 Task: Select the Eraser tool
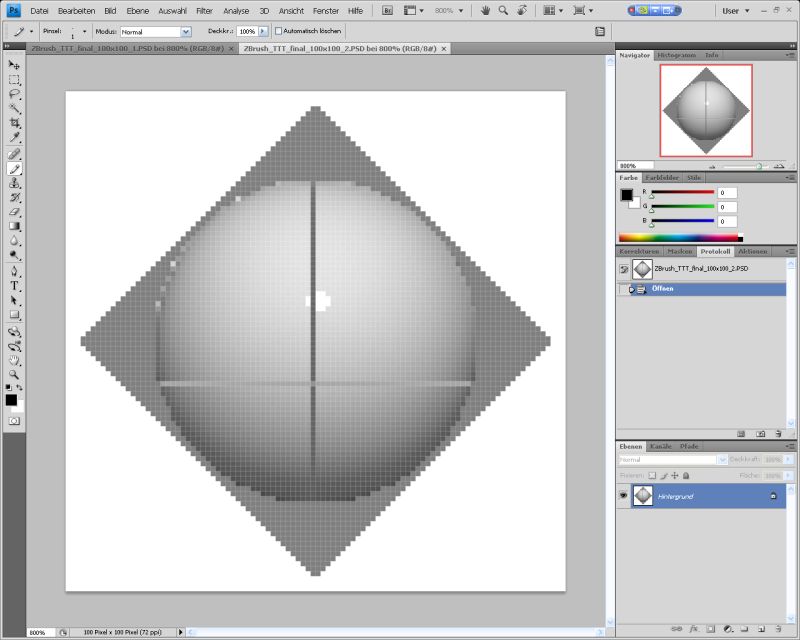click(x=14, y=211)
